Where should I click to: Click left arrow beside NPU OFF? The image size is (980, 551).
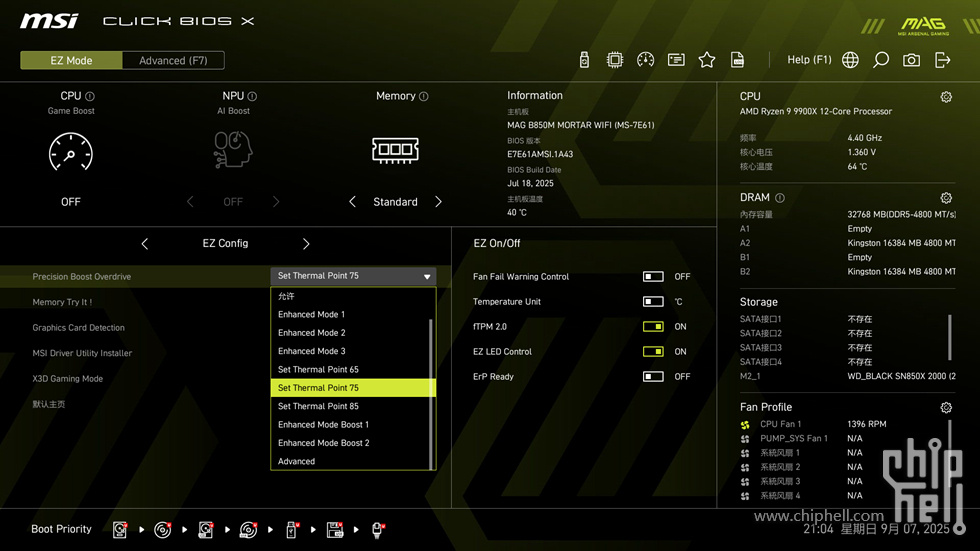pos(190,202)
